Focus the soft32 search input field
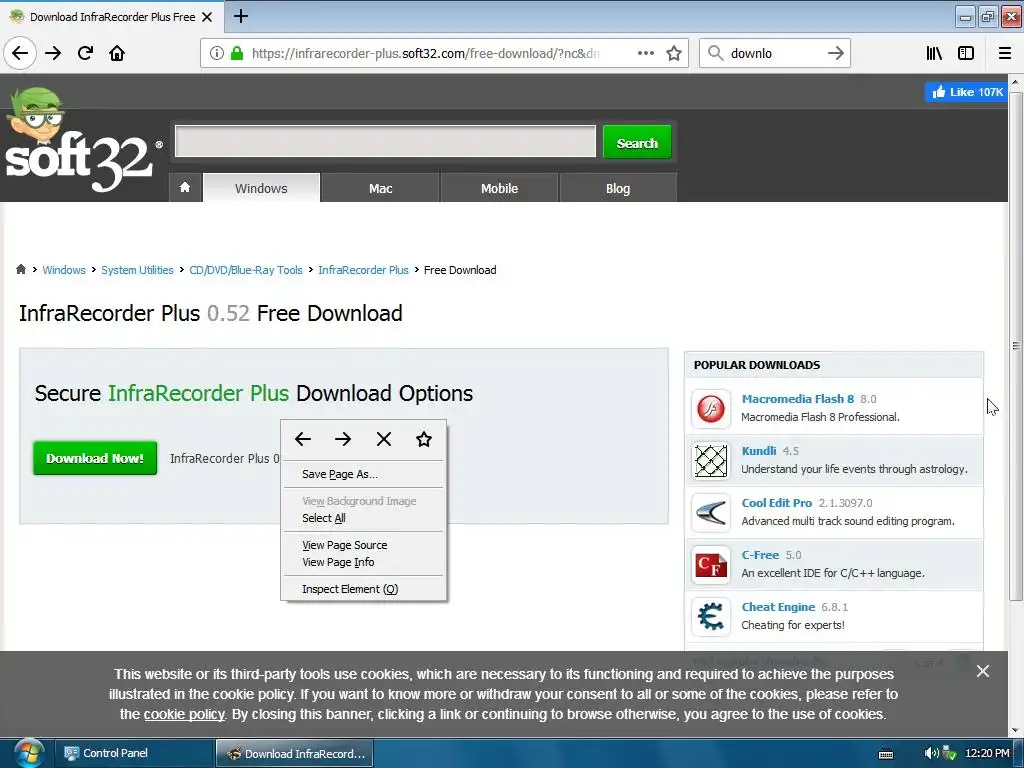 pos(385,141)
